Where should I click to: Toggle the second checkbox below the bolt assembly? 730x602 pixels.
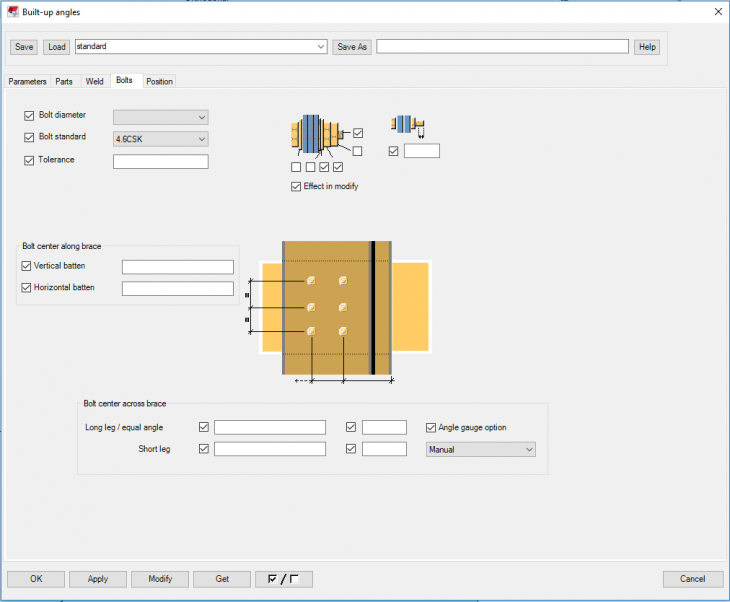(311, 167)
